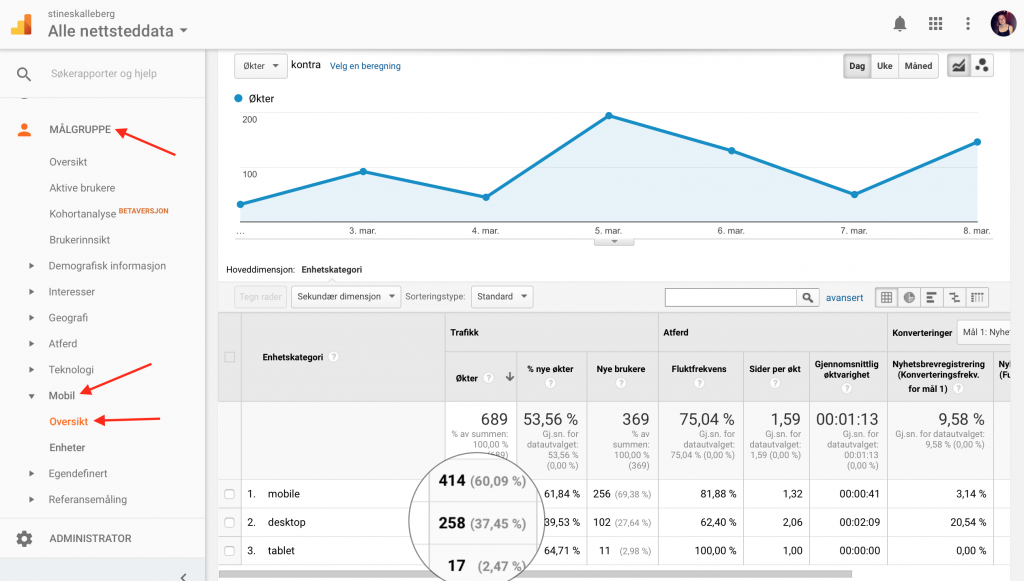The width and height of the screenshot is (1024, 581).
Task: Open the Standard sorting type dropdown
Action: (x=502, y=296)
